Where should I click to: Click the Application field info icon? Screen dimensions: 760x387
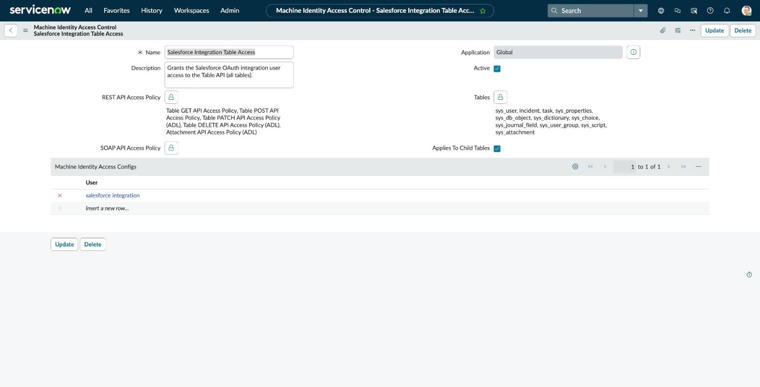point(633,52)
